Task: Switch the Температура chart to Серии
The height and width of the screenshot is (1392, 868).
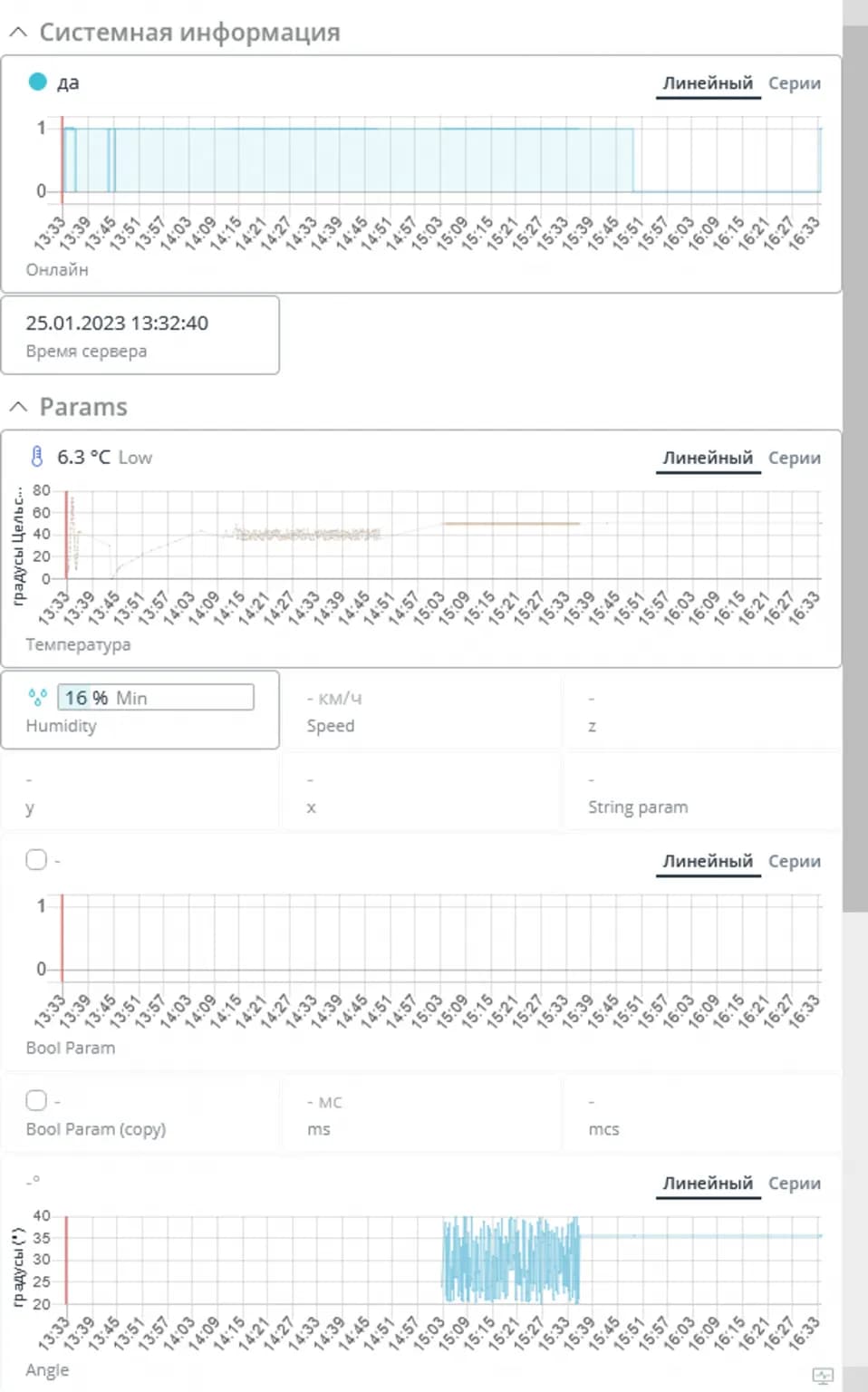Action: pos(794,459)
